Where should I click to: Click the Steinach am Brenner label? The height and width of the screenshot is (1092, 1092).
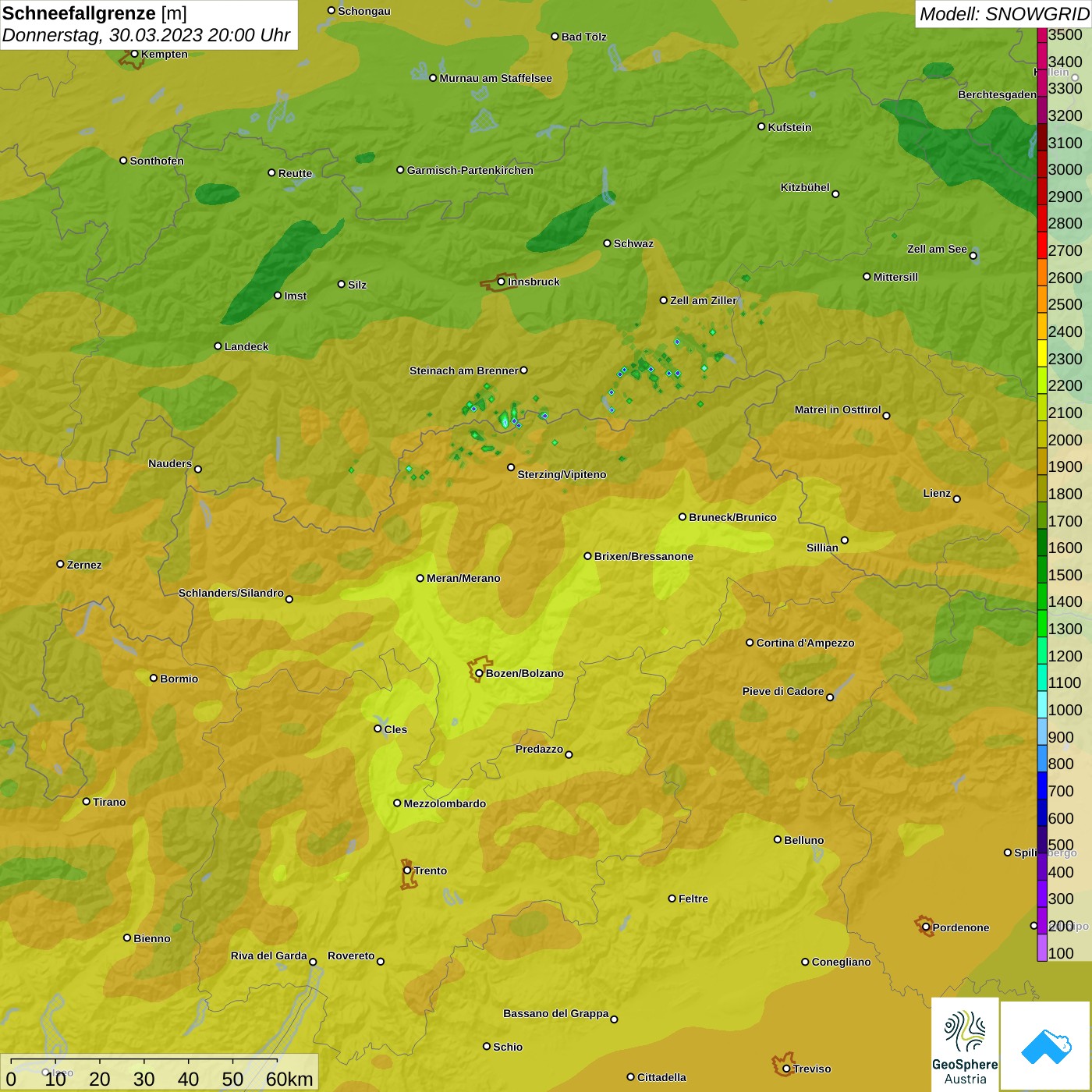point(464,370)
